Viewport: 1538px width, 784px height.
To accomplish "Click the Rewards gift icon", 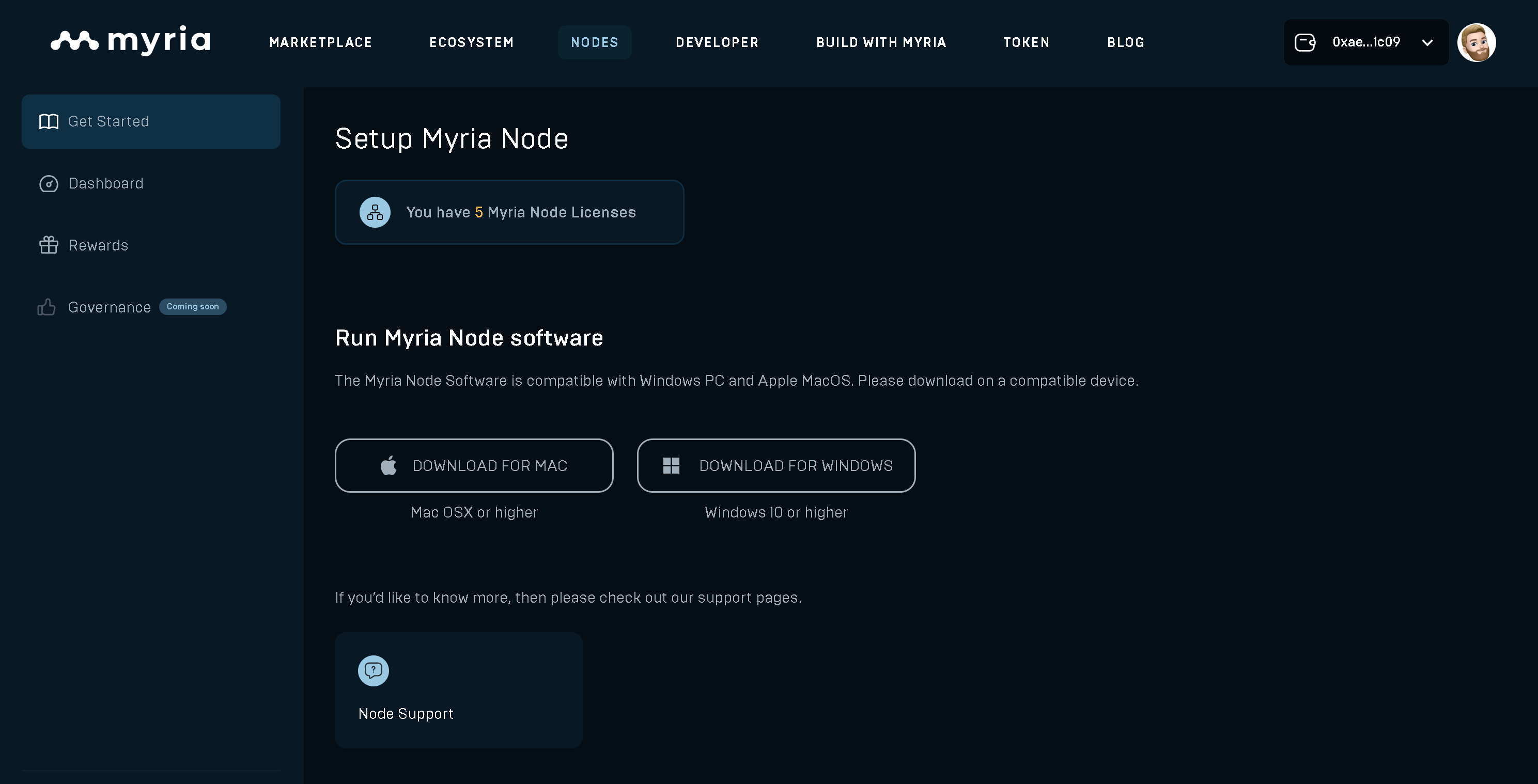I will (49, 245).
